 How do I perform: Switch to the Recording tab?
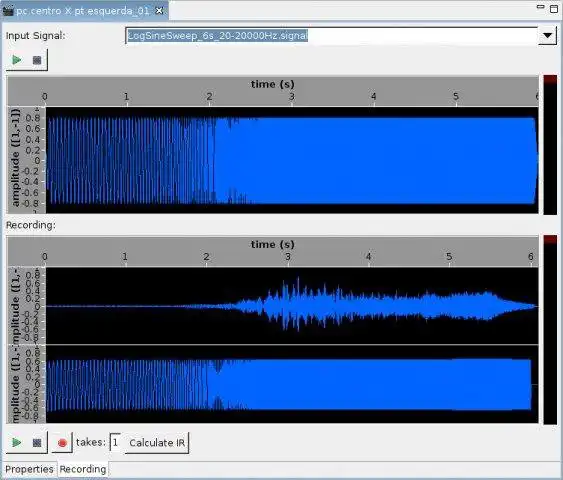tap(83, 469)
